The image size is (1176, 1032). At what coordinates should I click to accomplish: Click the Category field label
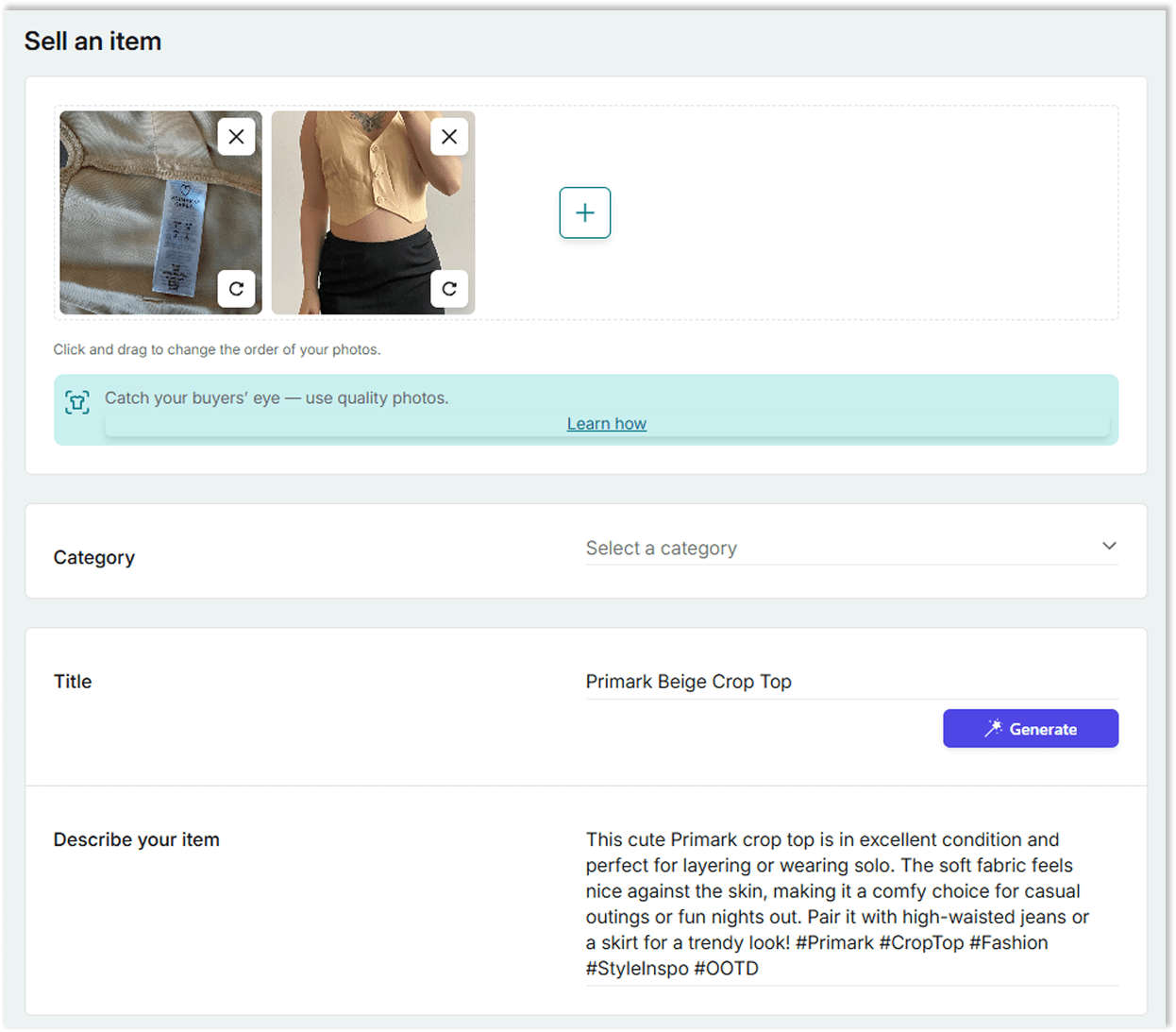[x=94, y=558]
